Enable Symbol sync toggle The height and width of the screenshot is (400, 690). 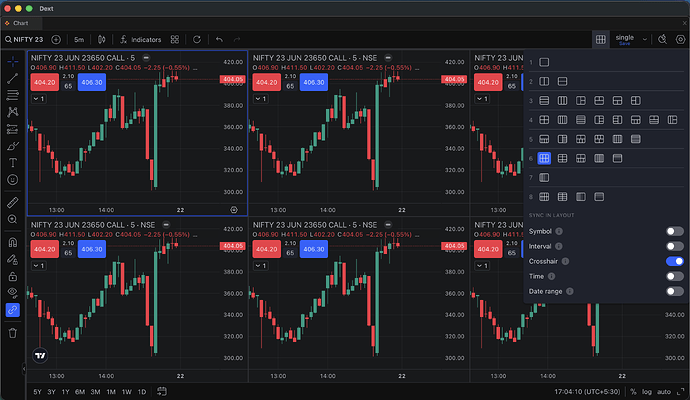(675, 231)
